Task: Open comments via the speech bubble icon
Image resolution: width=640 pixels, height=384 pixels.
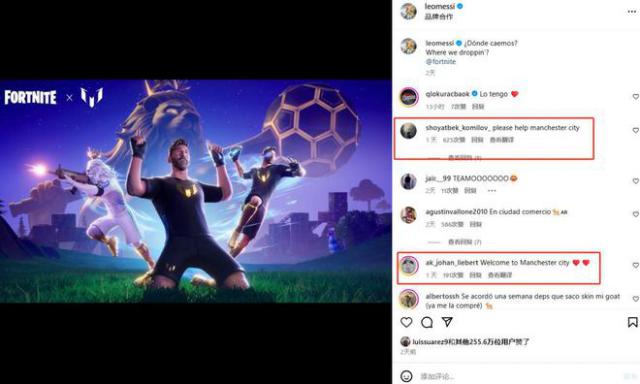Action: click(427, 322)
